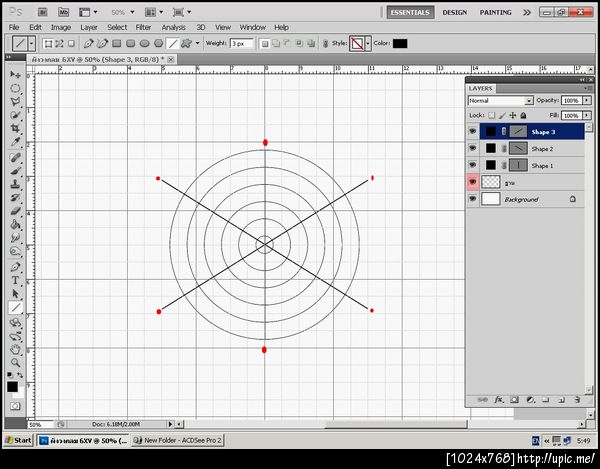Click the delete layer trash icon

tap(577, 399)
